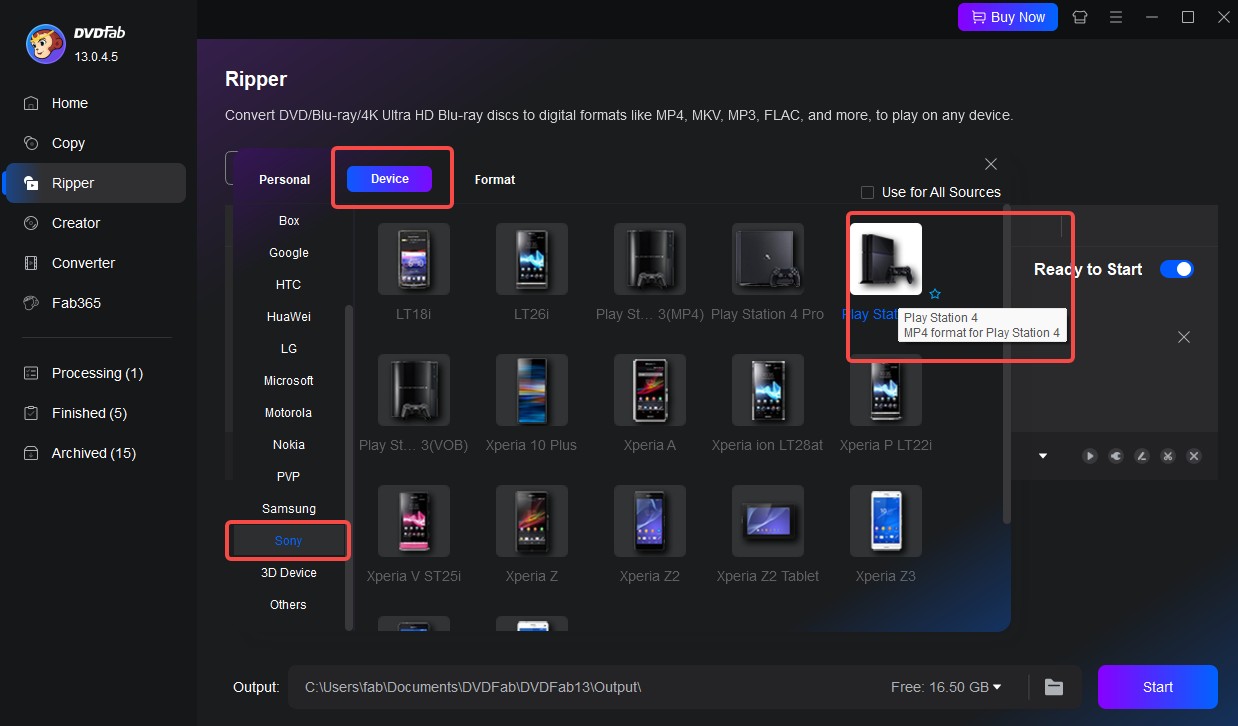Click the Buy Now button
This screenshot has height=726, width=1238.
1007,17
